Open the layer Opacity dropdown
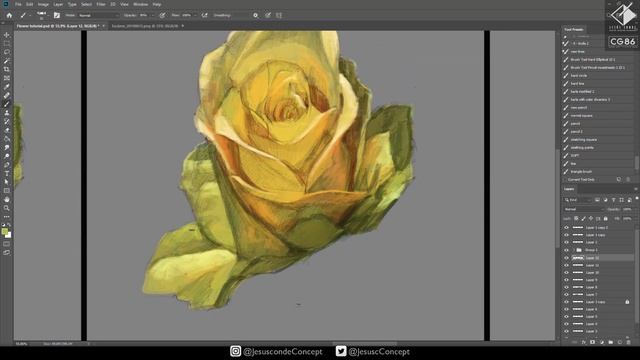640x360 pixels. point(628,209)
